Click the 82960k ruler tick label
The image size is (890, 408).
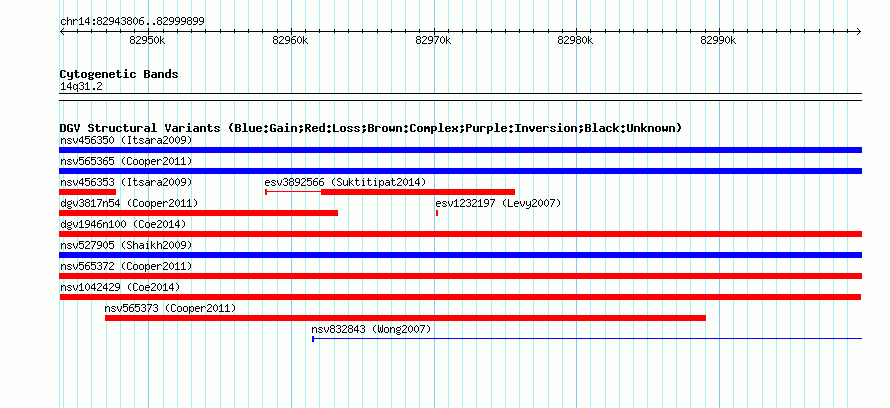(290, 40)
